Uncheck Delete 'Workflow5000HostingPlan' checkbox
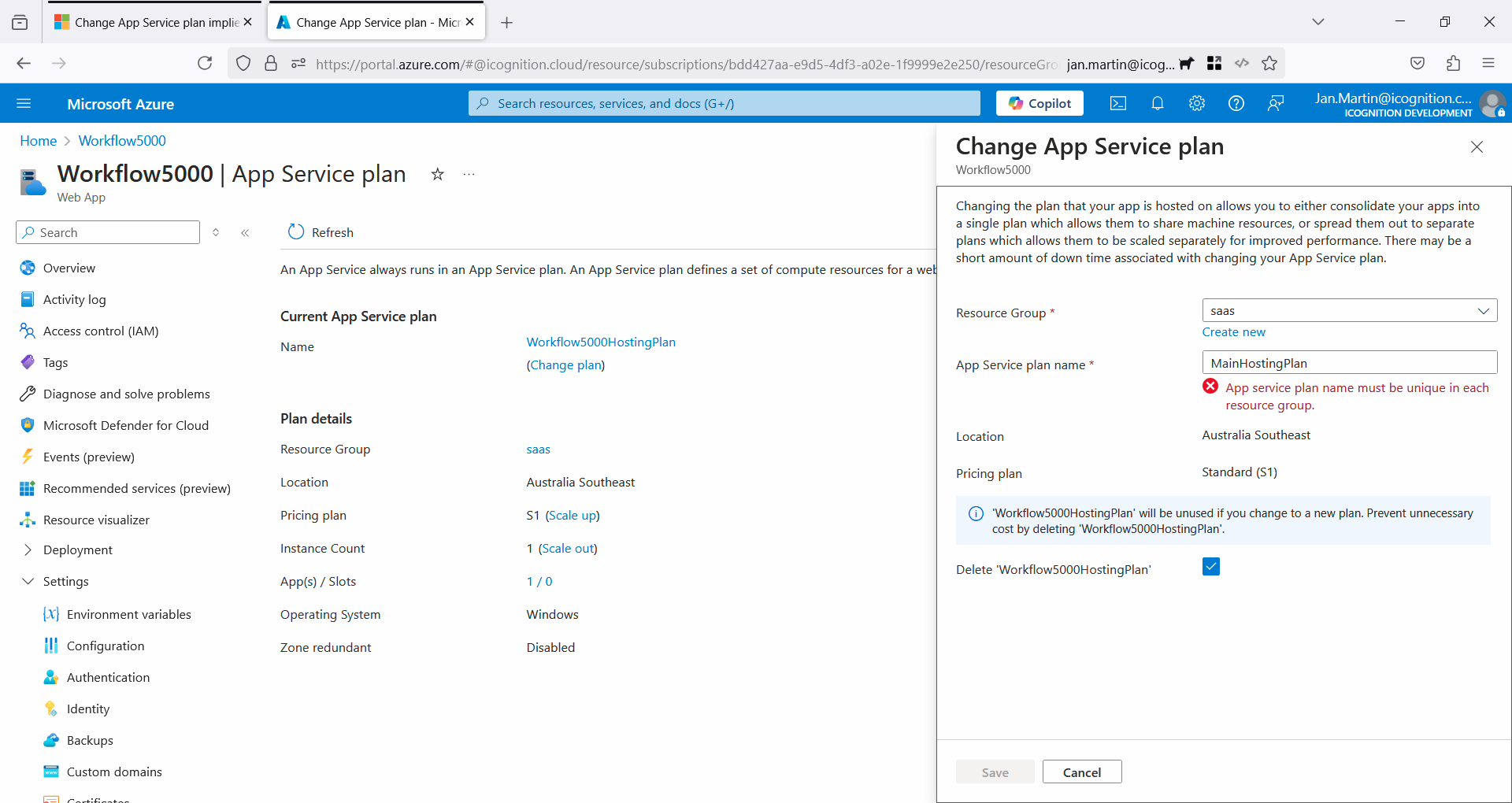1512x803 pixels. [1211, 567]
